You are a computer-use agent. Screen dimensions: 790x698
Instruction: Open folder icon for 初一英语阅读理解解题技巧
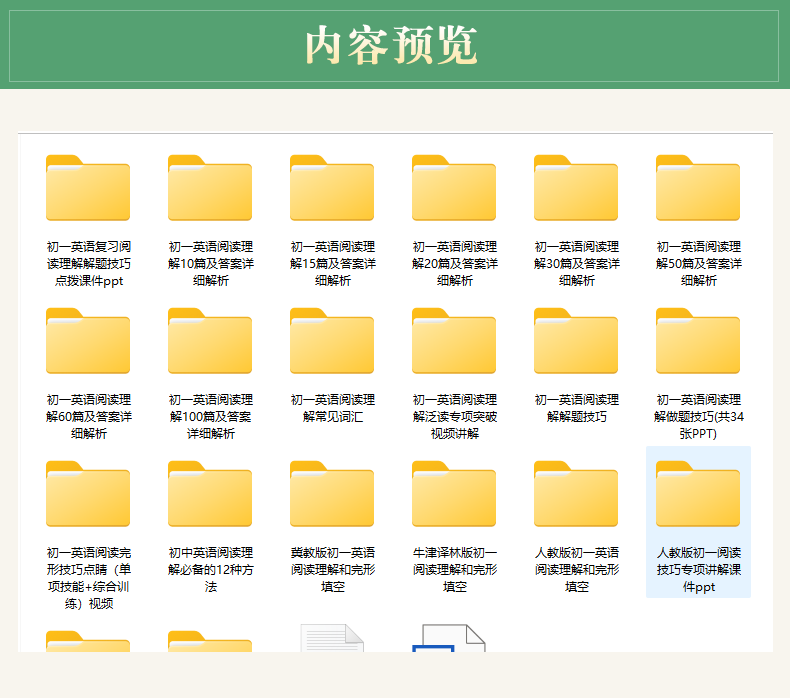576,341
